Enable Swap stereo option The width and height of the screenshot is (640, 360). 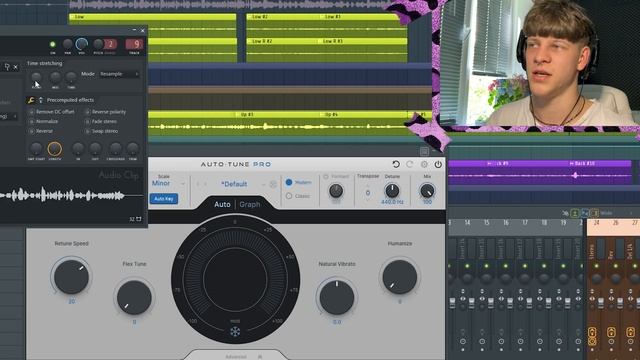click(87, 131)
